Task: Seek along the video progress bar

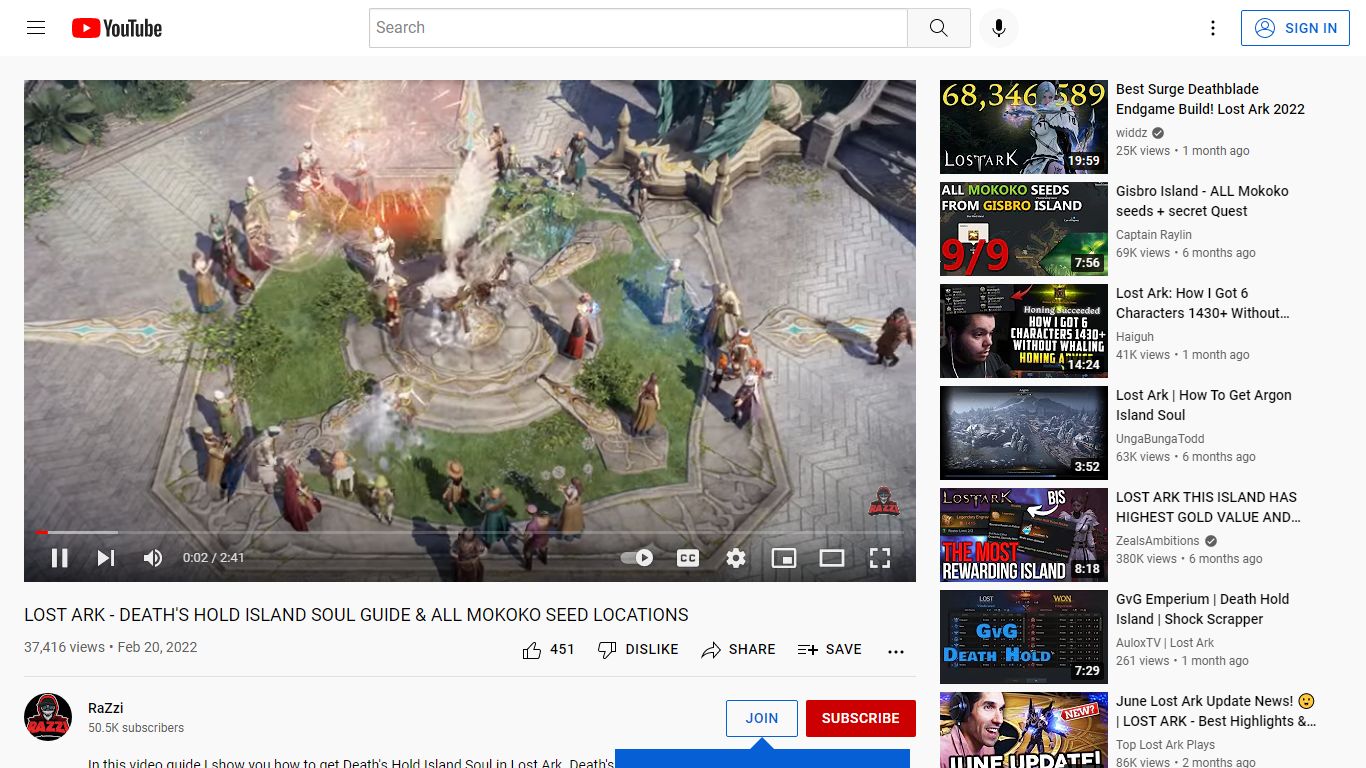Action: click(x=470, y=532)
